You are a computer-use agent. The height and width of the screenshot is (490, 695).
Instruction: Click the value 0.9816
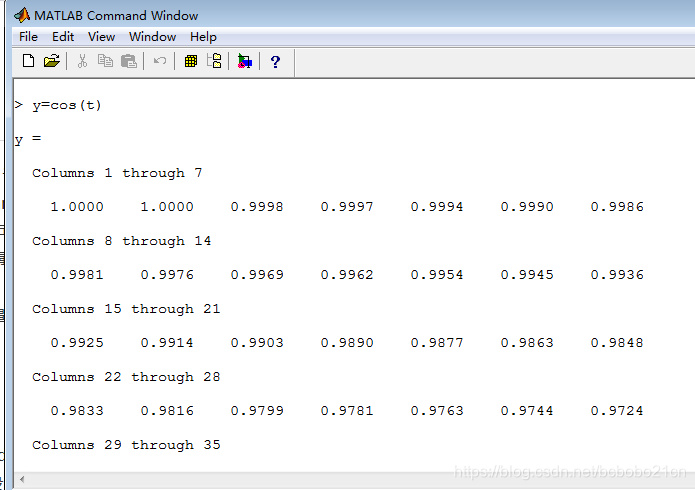coord(167,411)
